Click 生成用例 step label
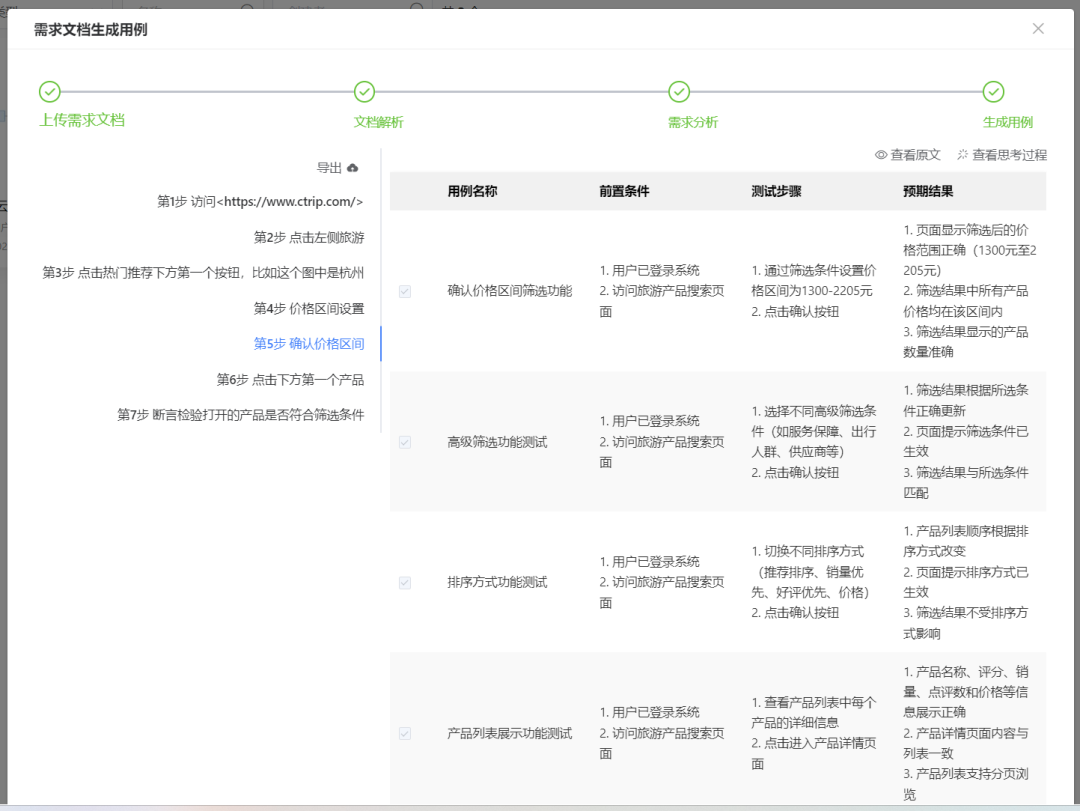The image size is (1080, 811). [1008, 122]
